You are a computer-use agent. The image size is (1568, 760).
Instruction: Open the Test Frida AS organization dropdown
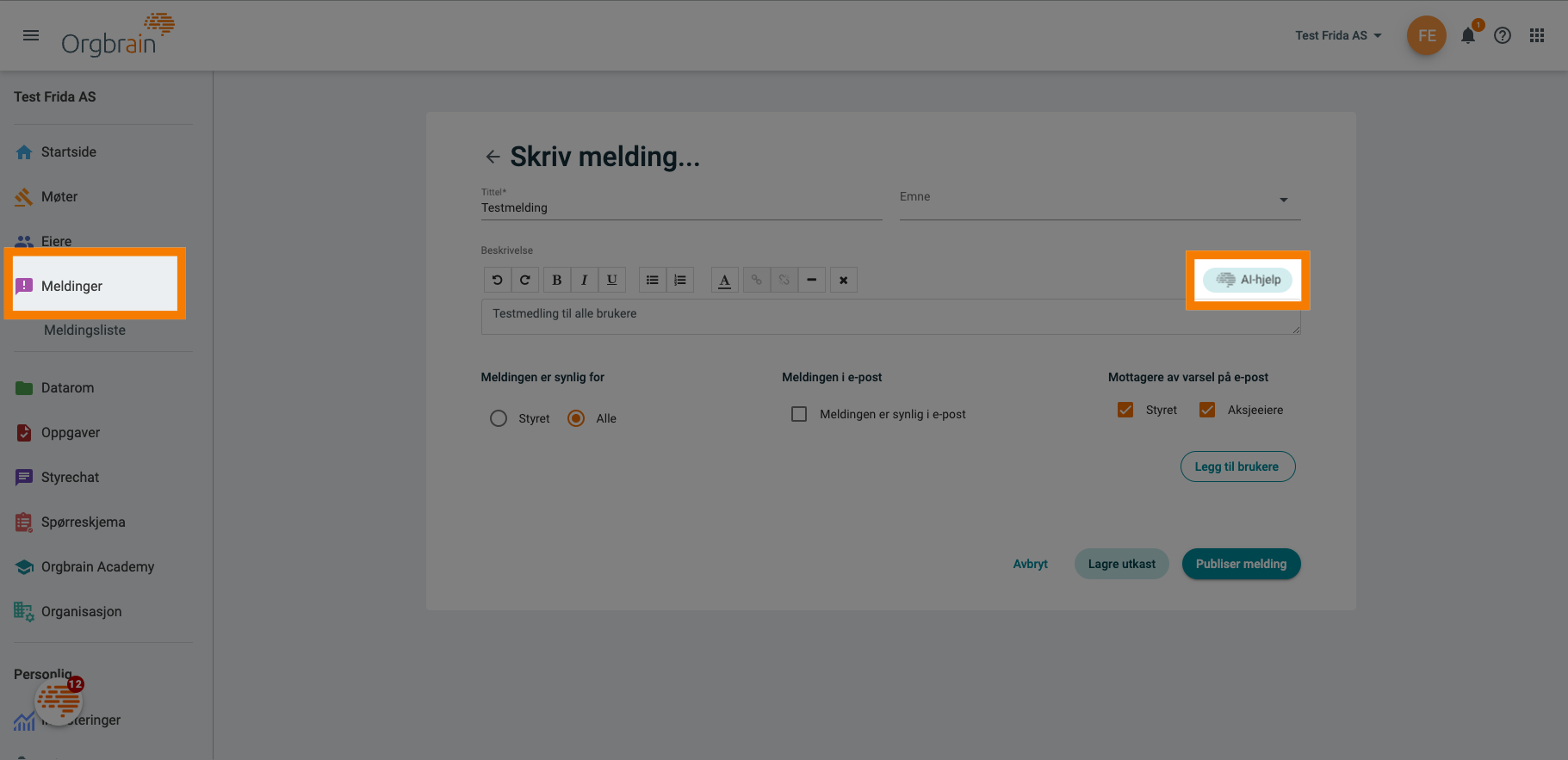(x=1338, y=35)
